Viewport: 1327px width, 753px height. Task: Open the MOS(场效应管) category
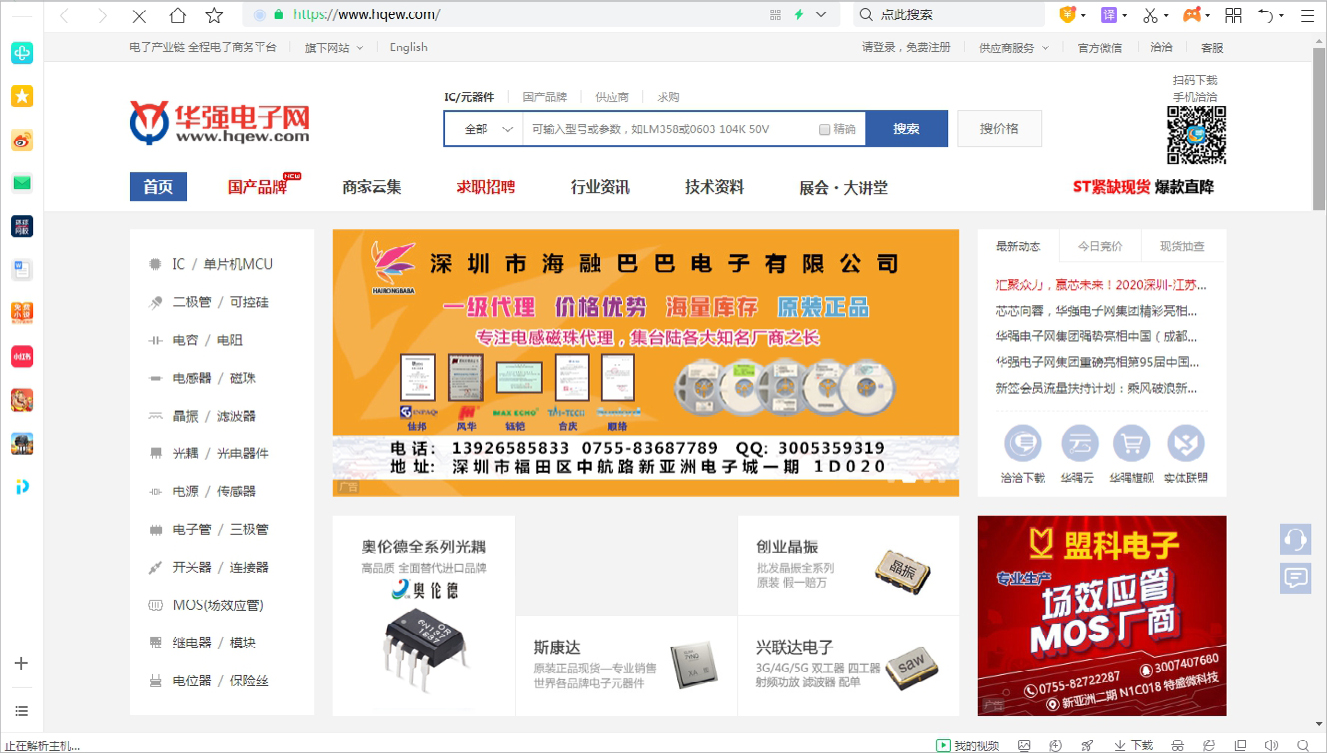218,605
